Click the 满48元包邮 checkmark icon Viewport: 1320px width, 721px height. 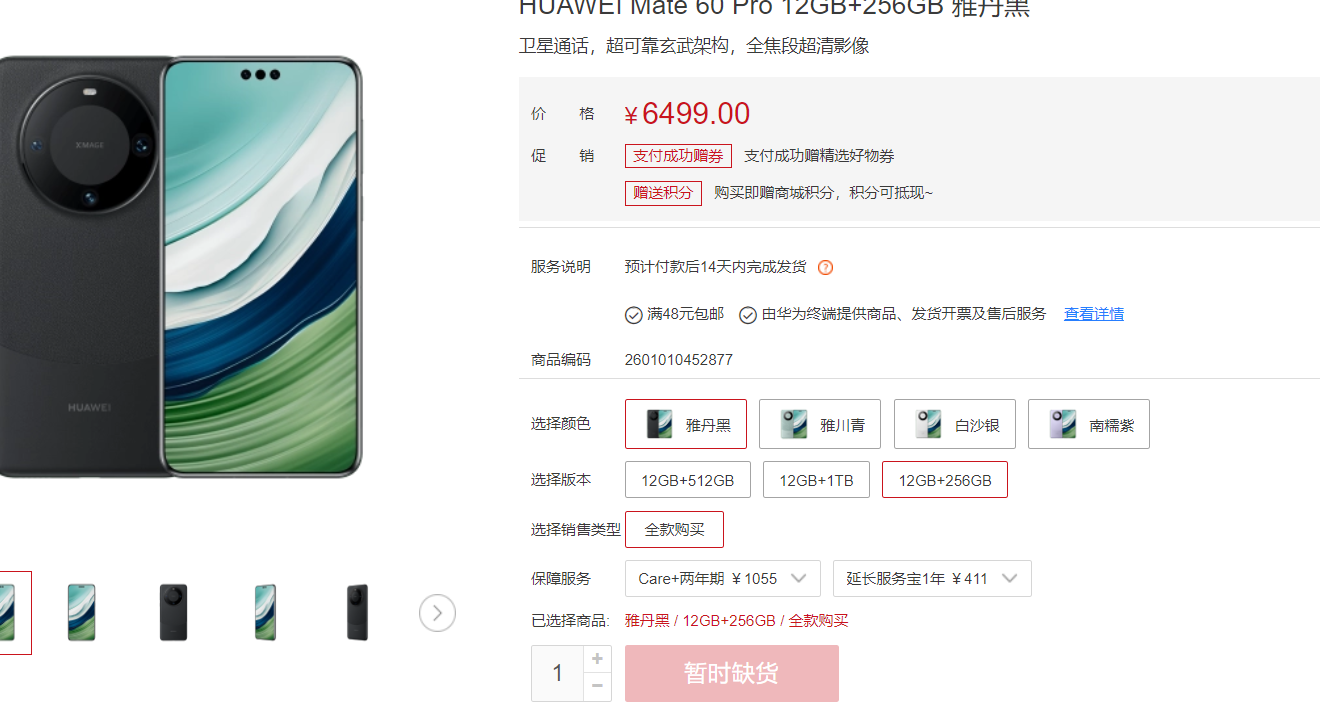(634, 315)
